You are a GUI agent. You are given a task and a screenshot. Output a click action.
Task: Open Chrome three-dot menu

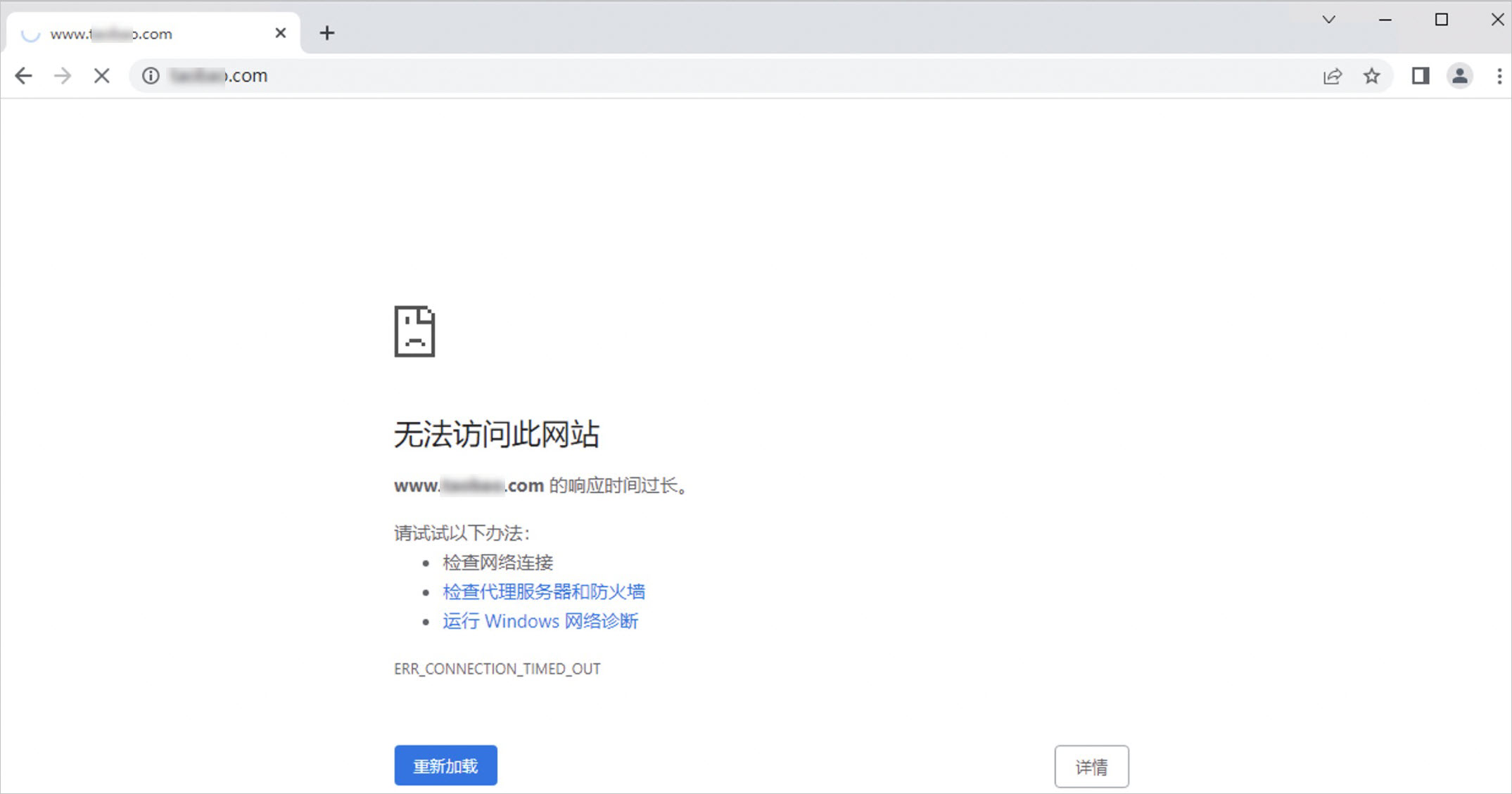click(1499, 76)
